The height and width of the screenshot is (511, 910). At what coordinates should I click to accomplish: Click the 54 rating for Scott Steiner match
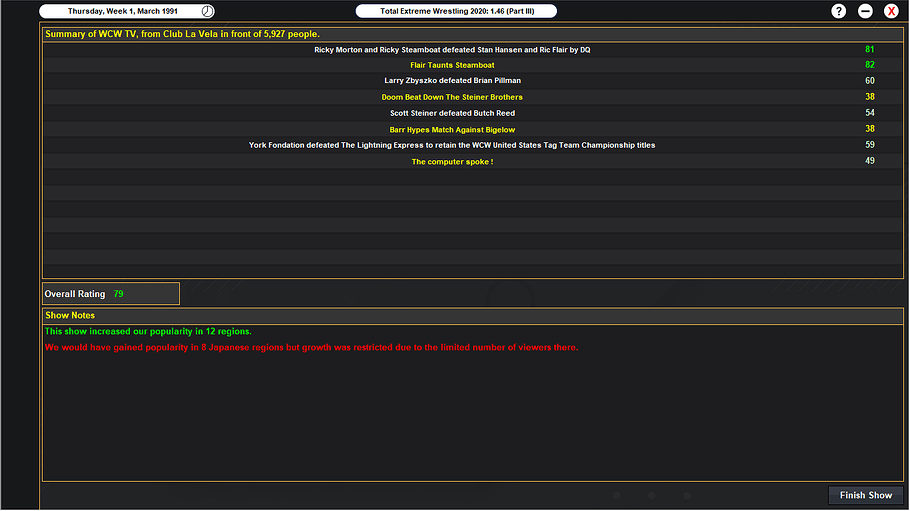pyautogui.click(x=869, y=113)
